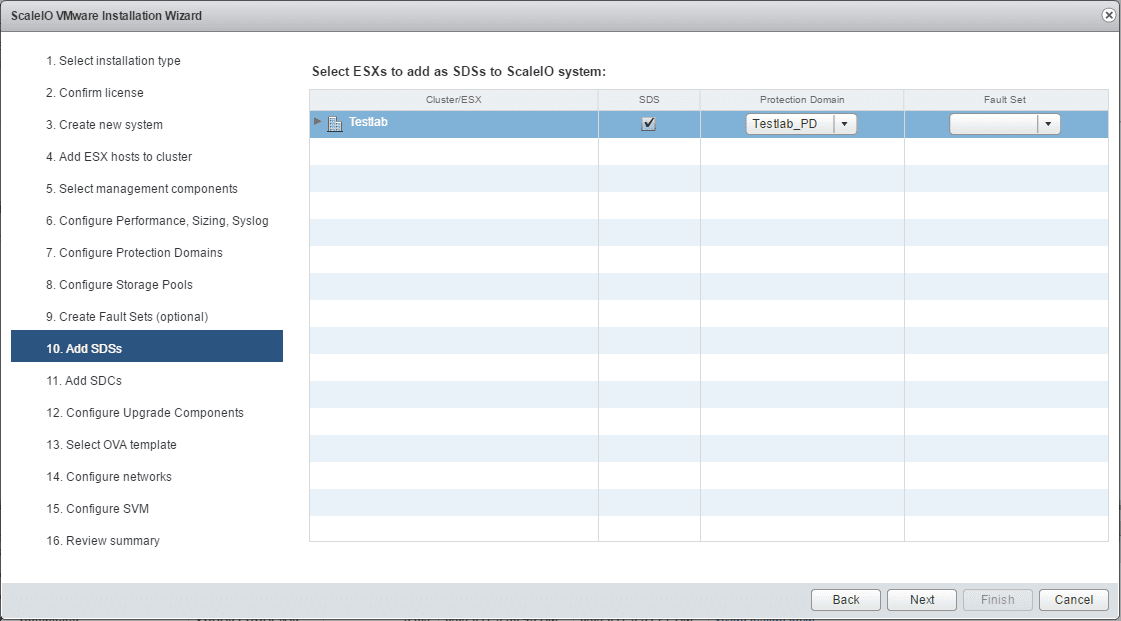This screenshot has height=621, width=1121.
Task: Go to step 2 Confirm license
Action: [94, 93]
